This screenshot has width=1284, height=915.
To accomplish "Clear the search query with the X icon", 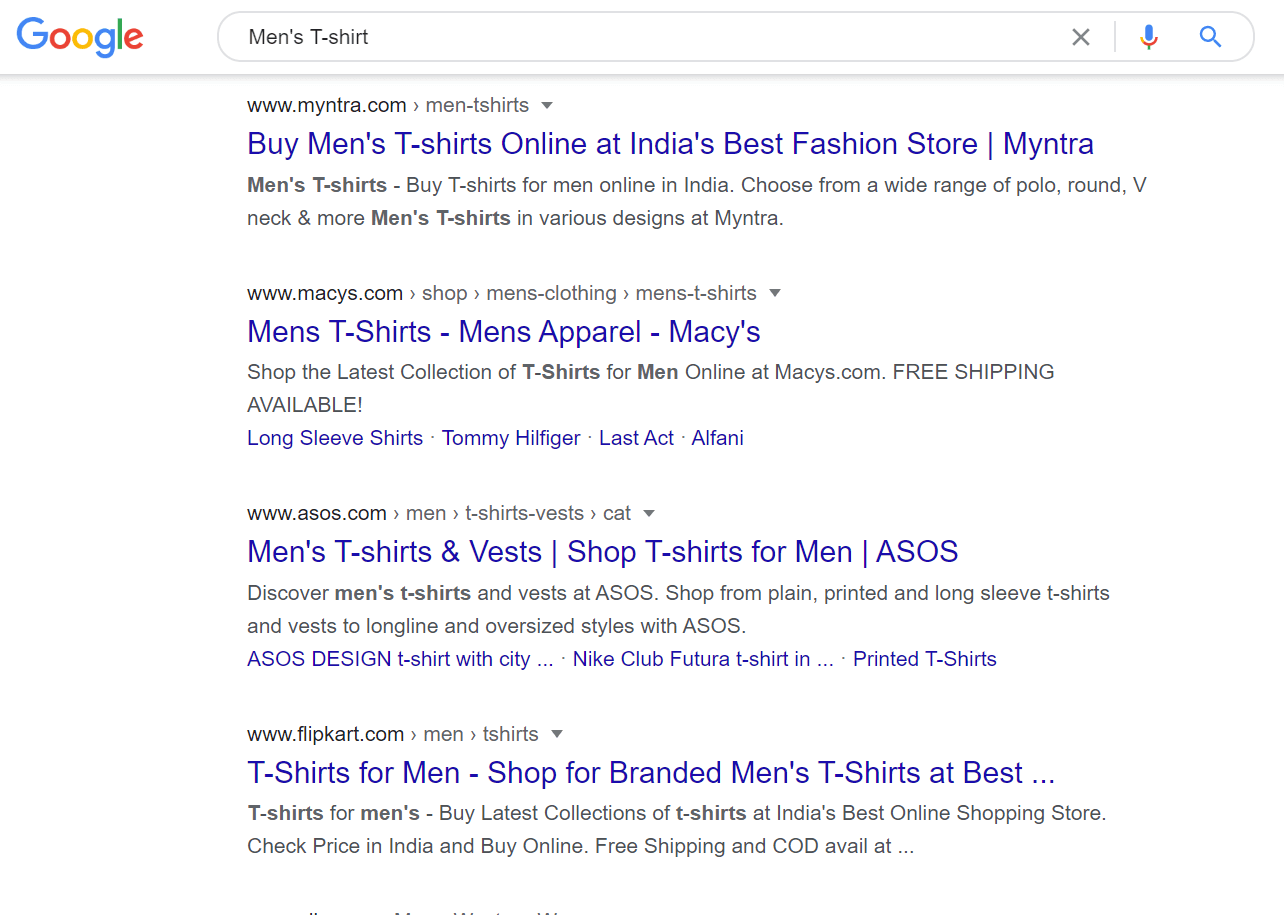I will (1081, 37).
